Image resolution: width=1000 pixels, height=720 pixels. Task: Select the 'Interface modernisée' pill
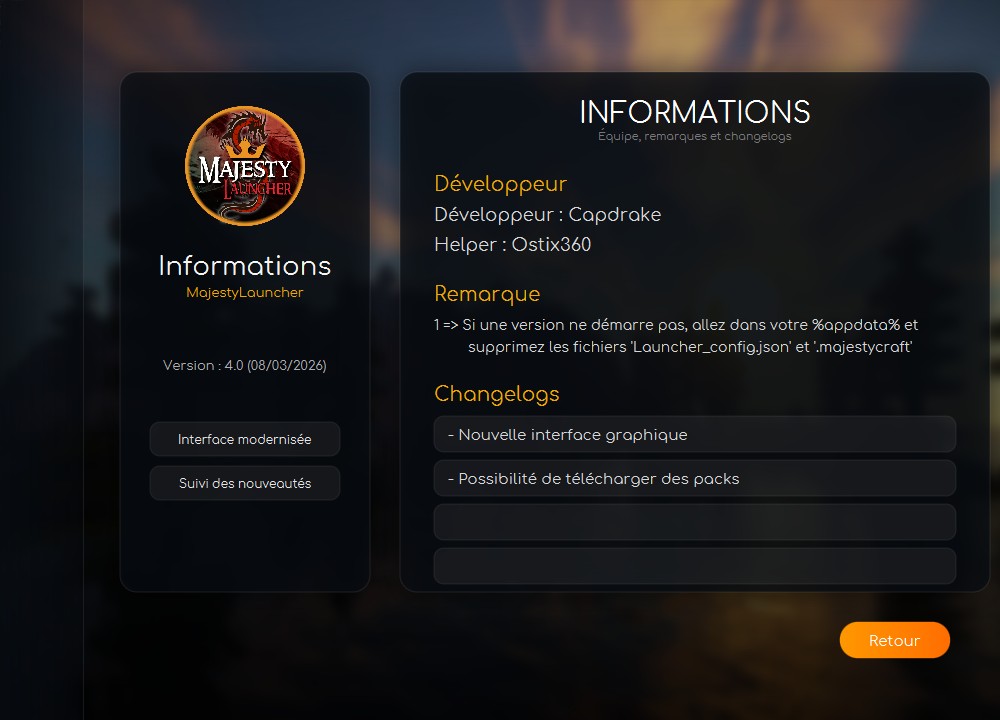coord(244,438)
